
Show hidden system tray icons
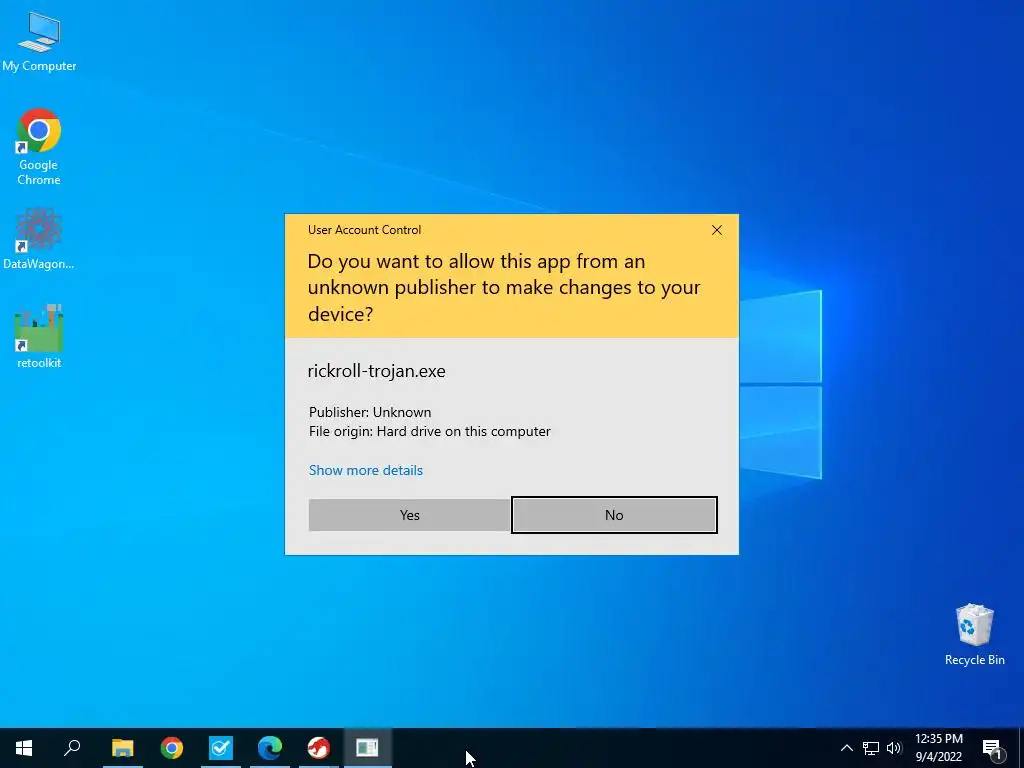click(x=846, y=748)
